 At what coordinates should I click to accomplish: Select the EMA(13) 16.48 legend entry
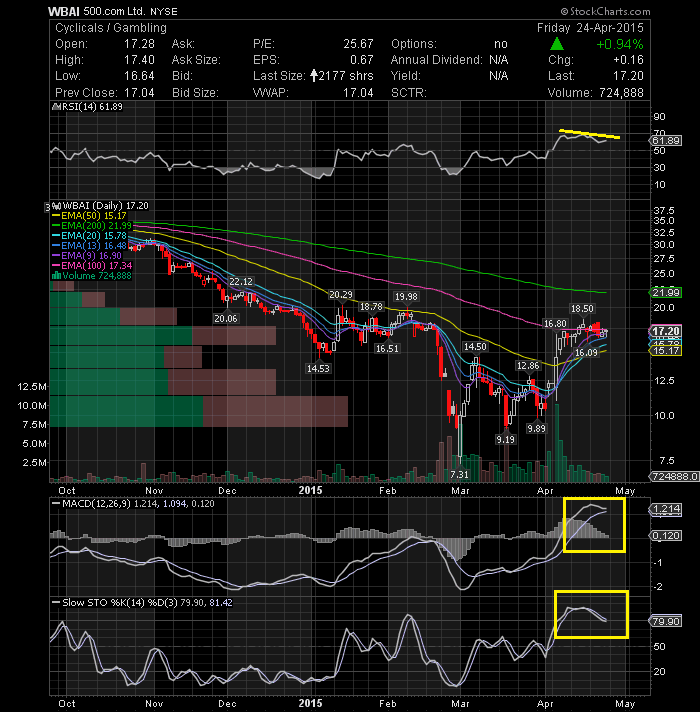click(x=89, y=246)
